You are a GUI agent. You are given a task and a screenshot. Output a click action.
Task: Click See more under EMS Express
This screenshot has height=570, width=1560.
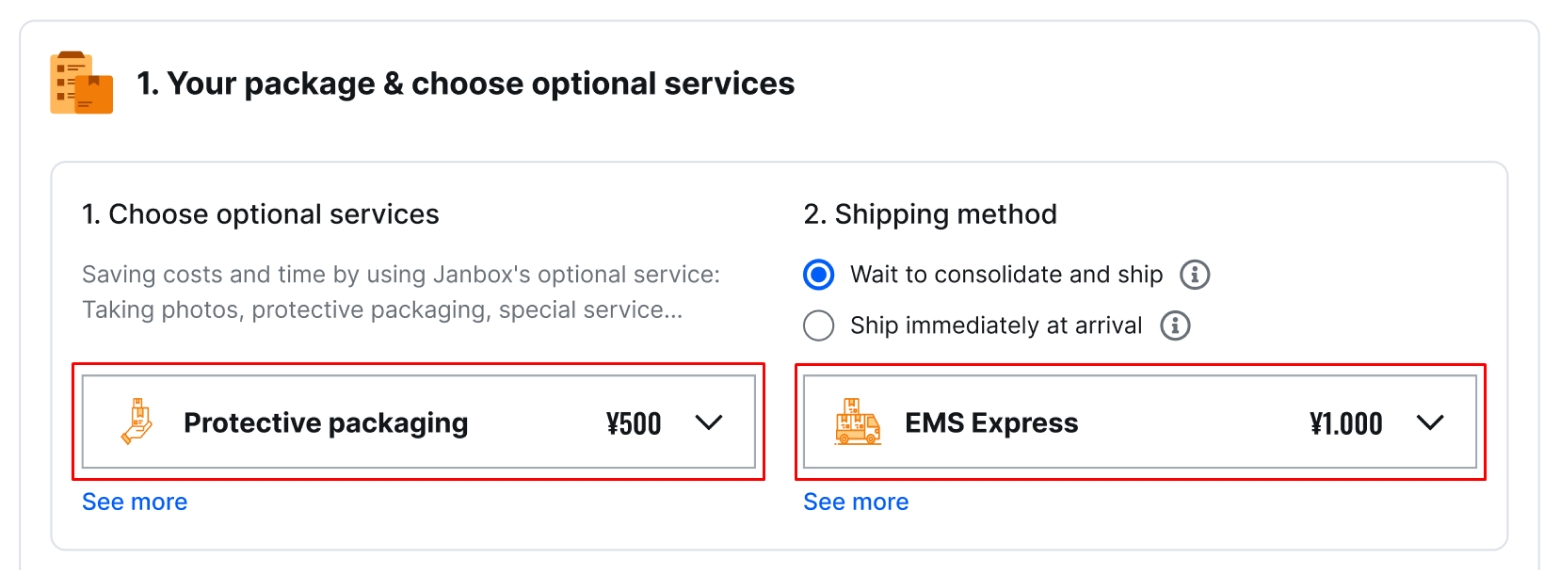tap(856, 501)
